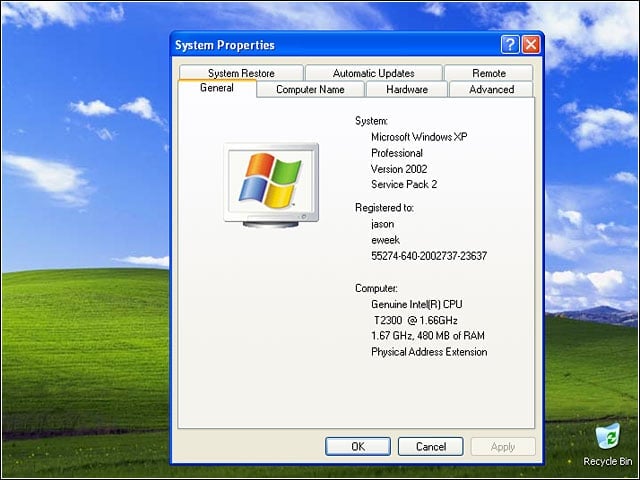Image resolution: width=640 pixels, height=480 pixels.
Task: Click '1.67 GHz, 480 MB of RAM'
Action: (428, 336)
